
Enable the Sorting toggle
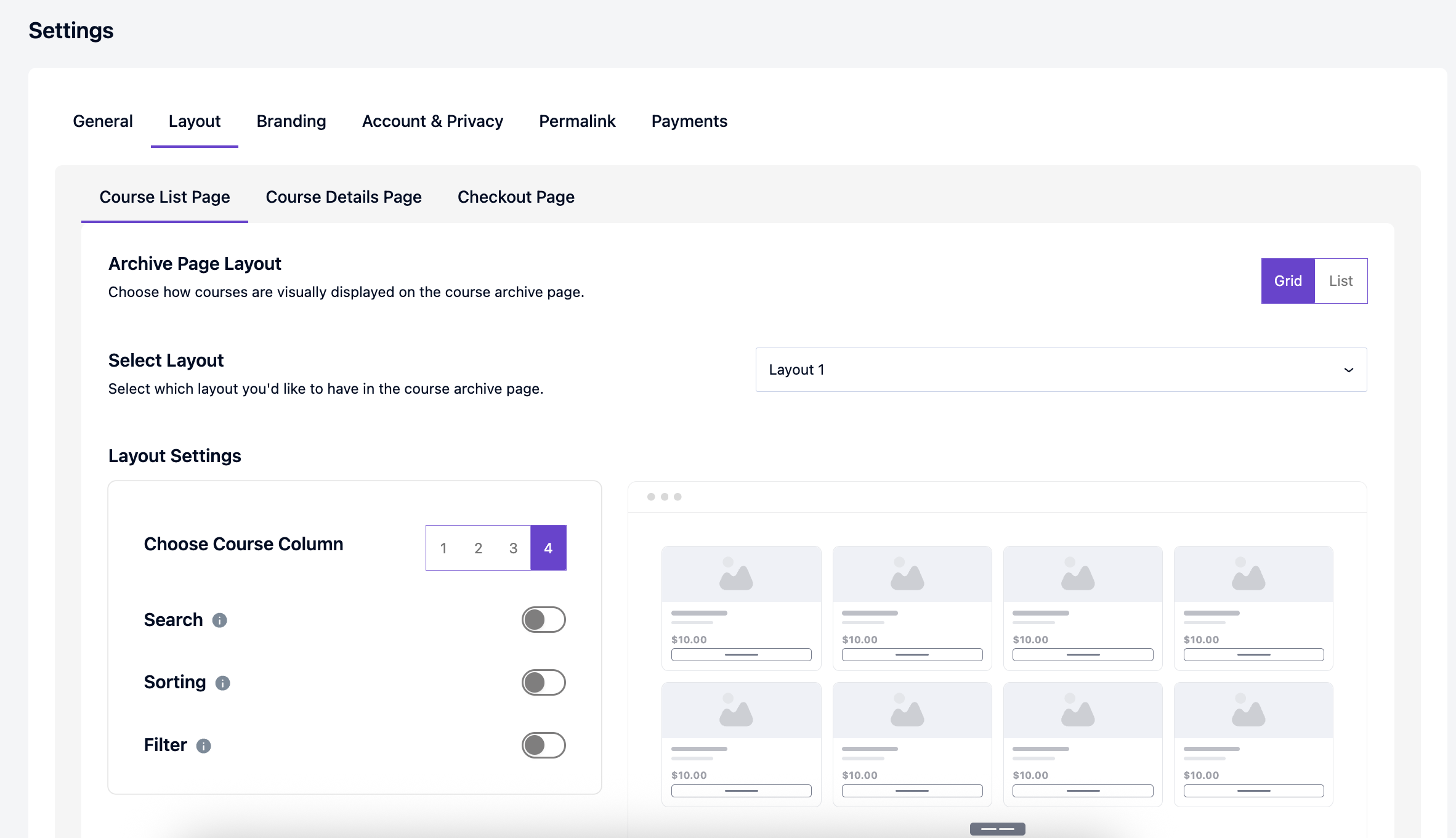[x=543, y=683]
